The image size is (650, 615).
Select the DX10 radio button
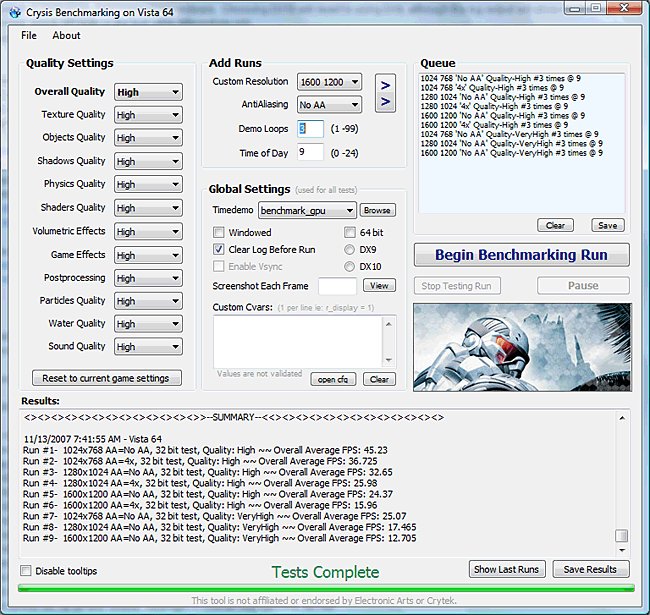[349, 266]
